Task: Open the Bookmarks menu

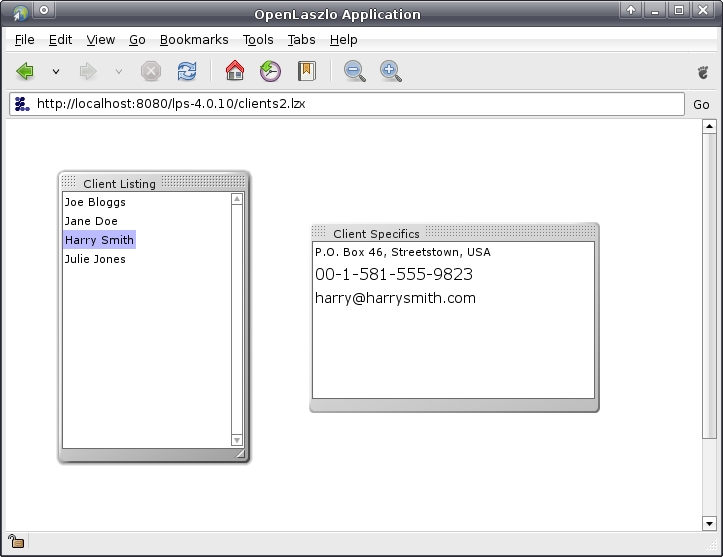Action: pos(194,40)
